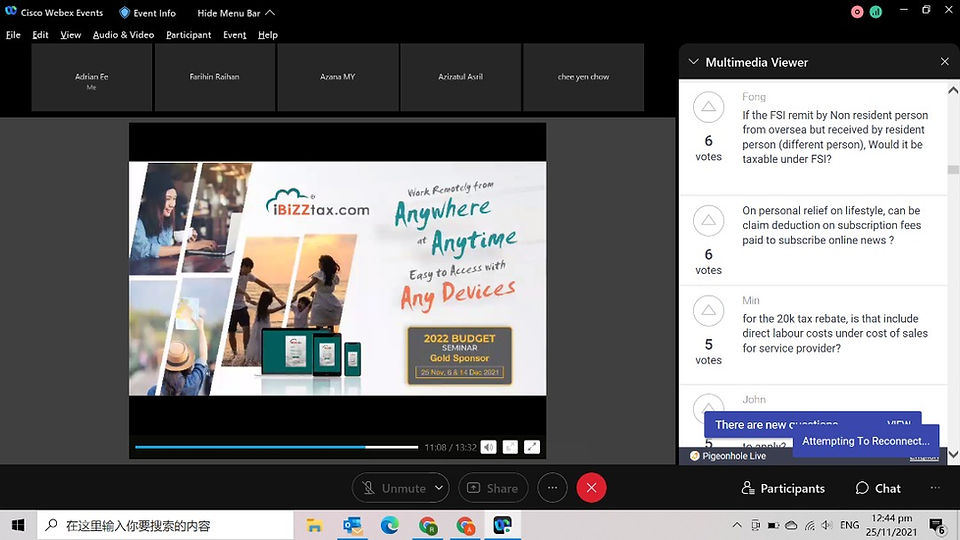The width and height of the screenshot is (960, 540).
Task: Leave the event with red X button
Action: pos(591,488)
